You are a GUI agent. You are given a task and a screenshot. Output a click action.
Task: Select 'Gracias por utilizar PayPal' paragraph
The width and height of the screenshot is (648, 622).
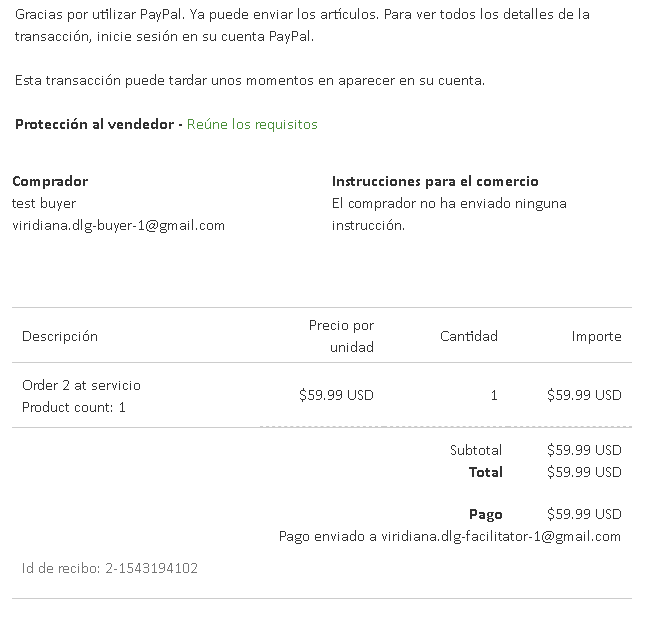302,25
